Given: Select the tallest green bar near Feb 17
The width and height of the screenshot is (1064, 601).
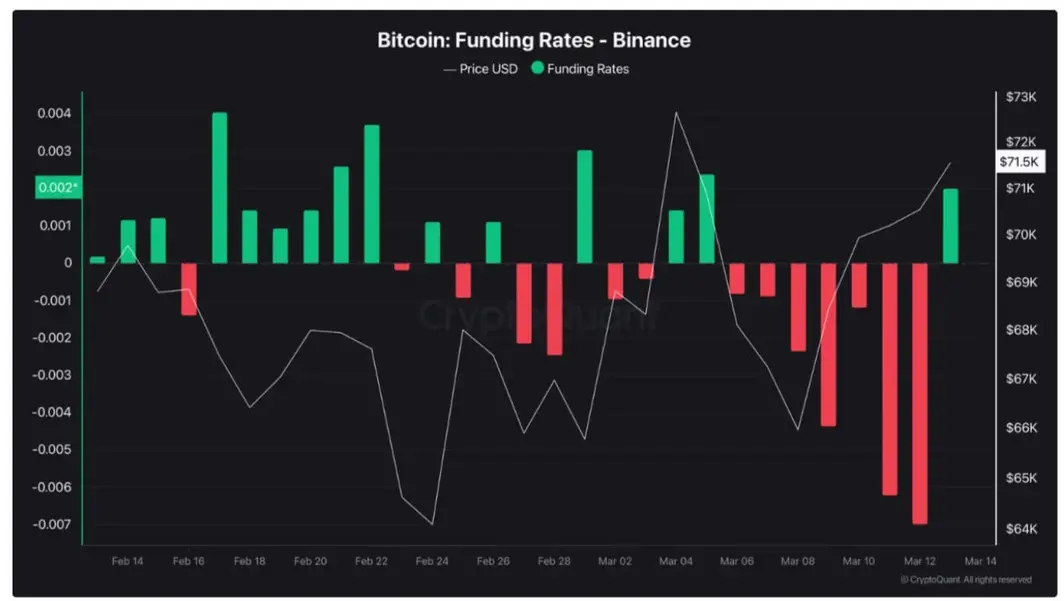Looking at the screenshot, I should click(x=219, y=188).
